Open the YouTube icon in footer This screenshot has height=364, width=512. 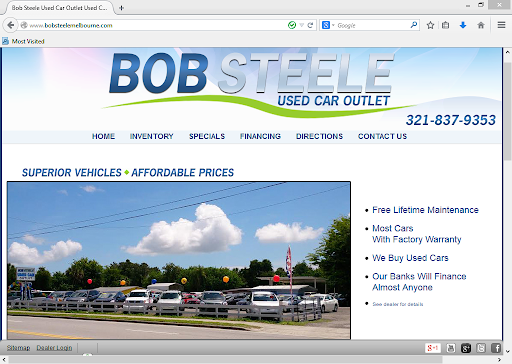pyautogui.click(x=451, y=348)
